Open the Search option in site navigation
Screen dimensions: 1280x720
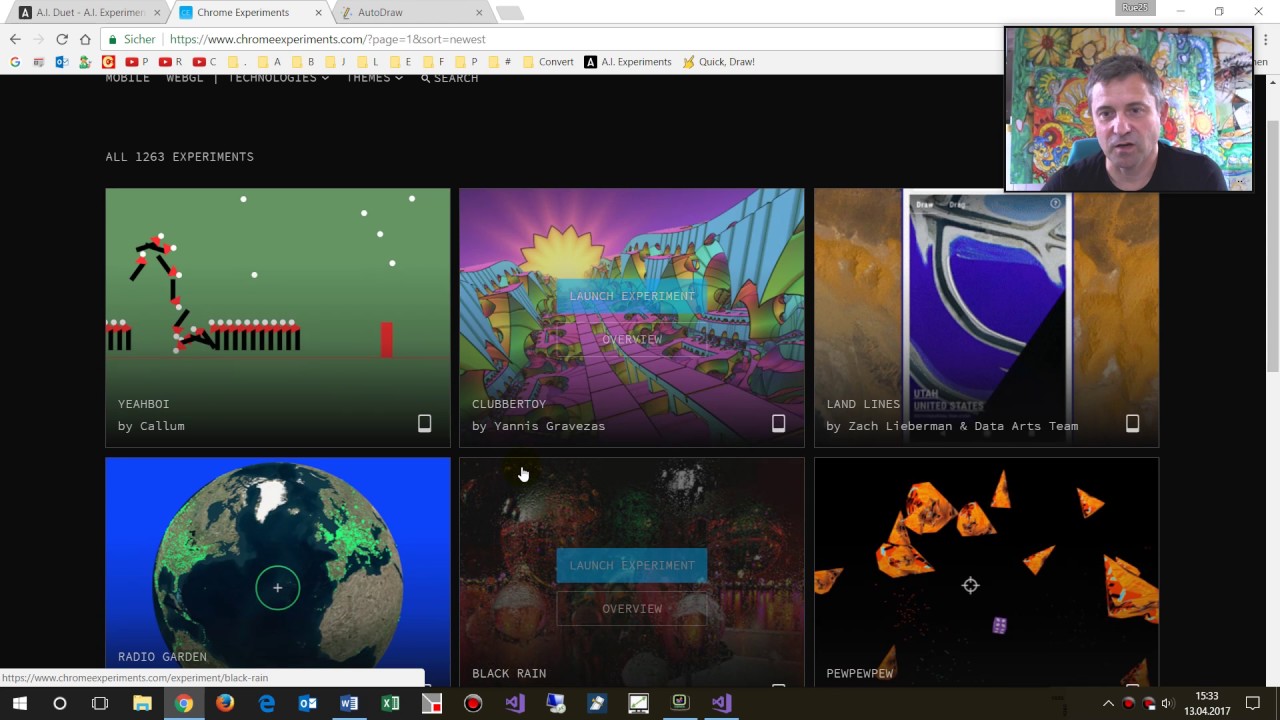pos(449,78)
